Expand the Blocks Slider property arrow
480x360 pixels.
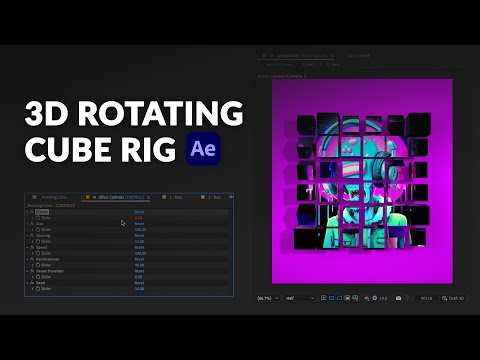click(x=33, y=218)
